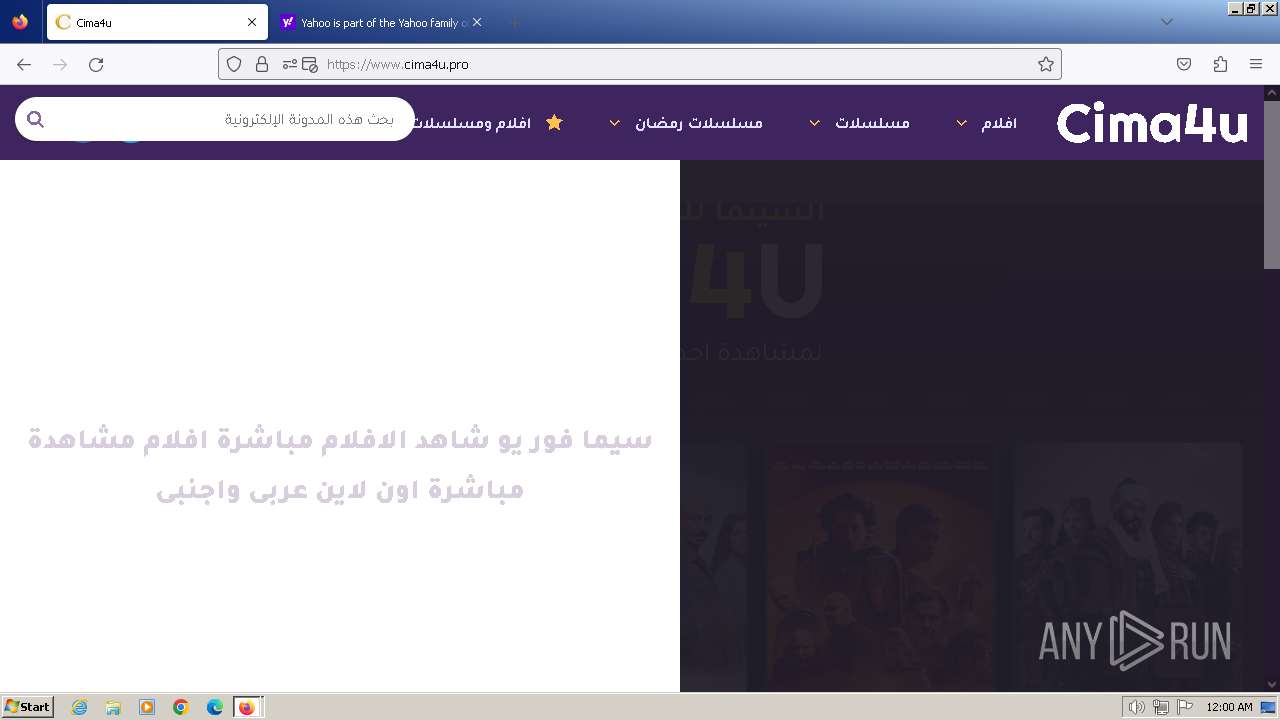The image size is (1280, 720).
Task: Bookmark this page with the star icon
Action: [x=1046, y=64]
